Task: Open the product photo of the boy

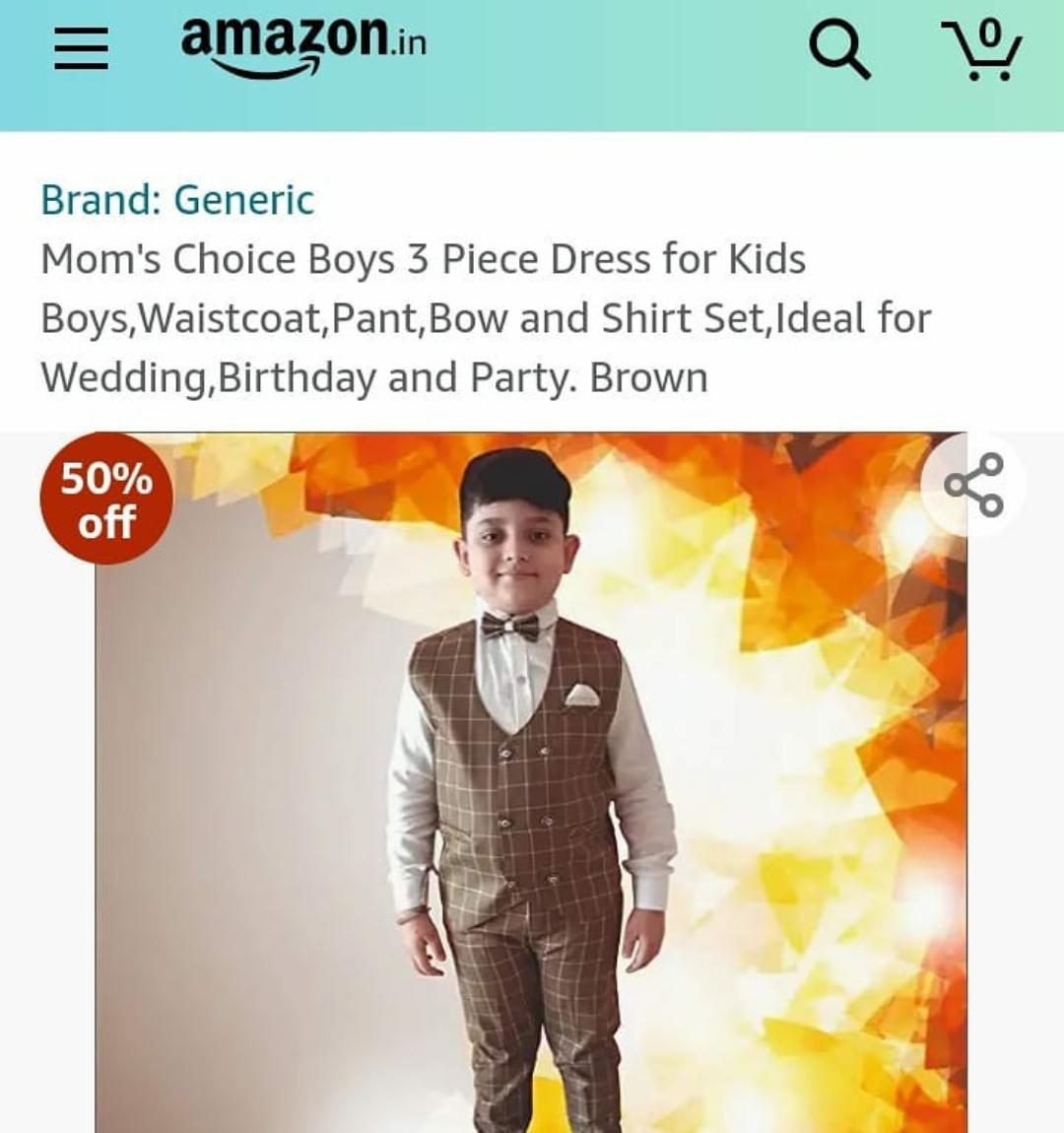Action: pyautogui.click(x=530, y=788)
